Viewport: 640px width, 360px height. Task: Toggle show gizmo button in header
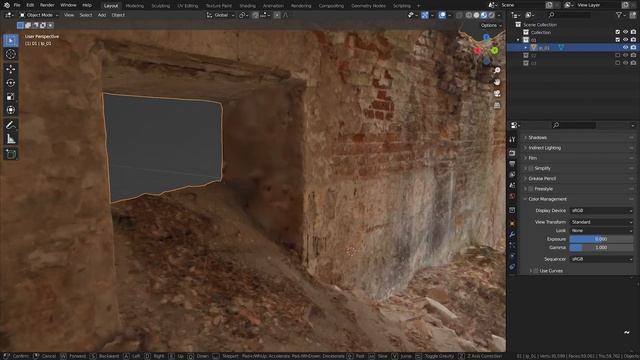point(425,15)
